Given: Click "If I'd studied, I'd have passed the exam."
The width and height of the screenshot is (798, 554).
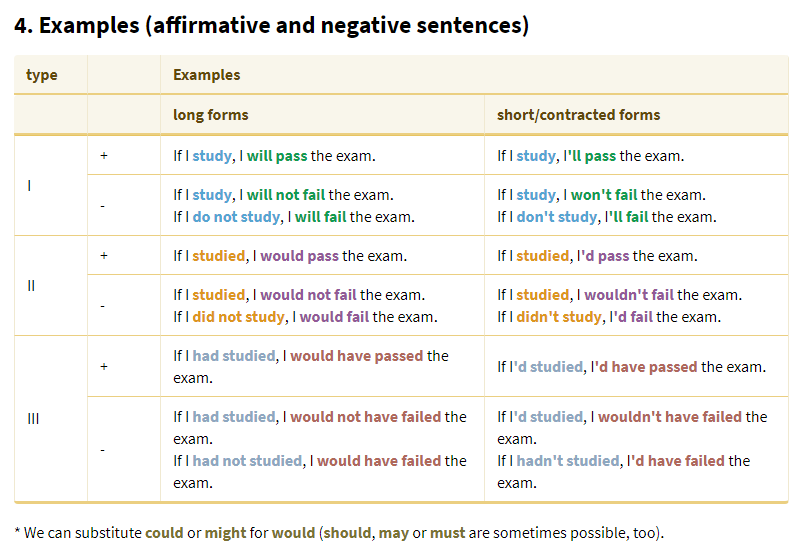Looking at the screenshot, I should [x=631, y=367].
